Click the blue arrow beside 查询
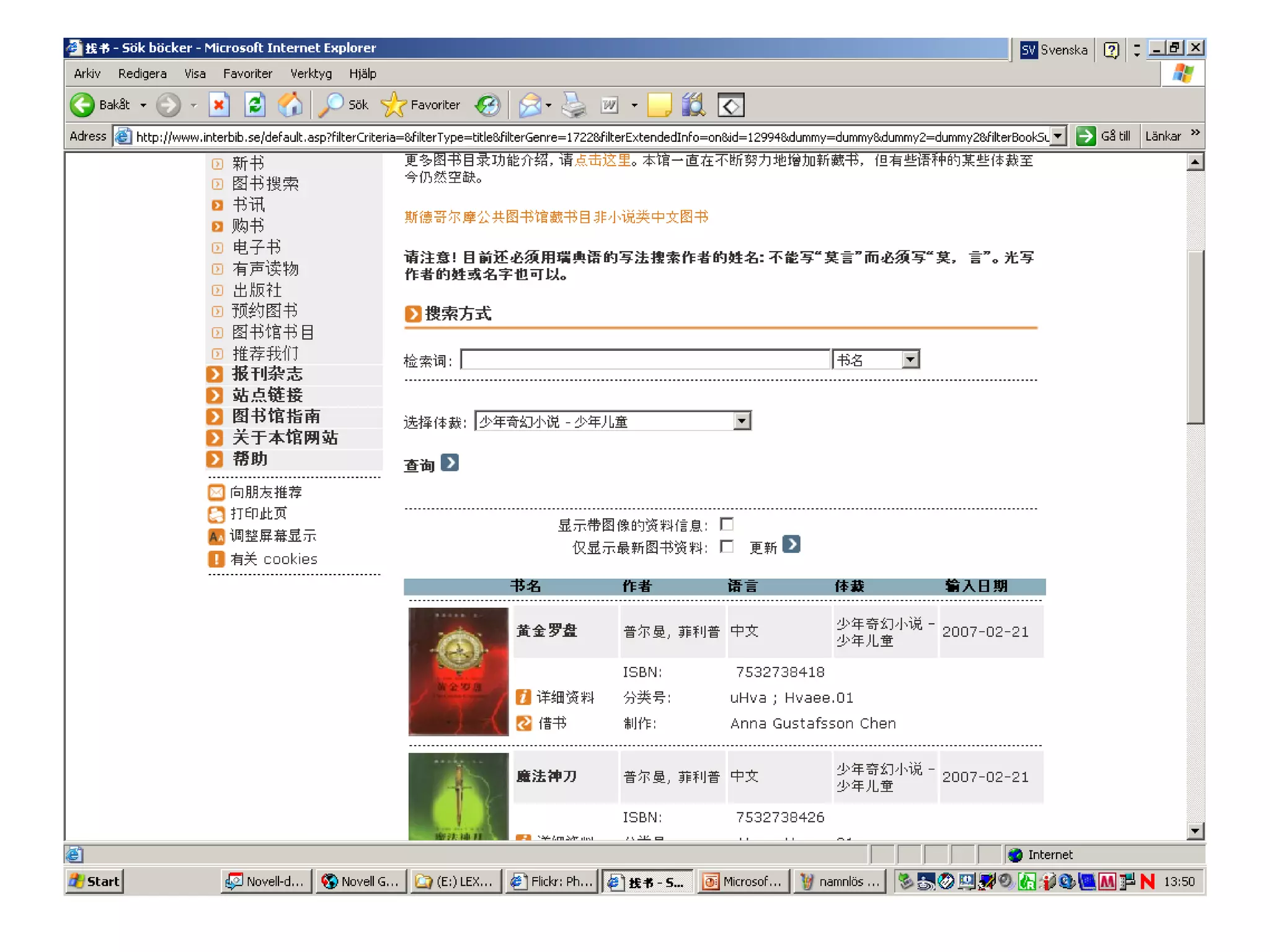Image resolution: width=1270 pixels, height=952 pixels. 450,463
